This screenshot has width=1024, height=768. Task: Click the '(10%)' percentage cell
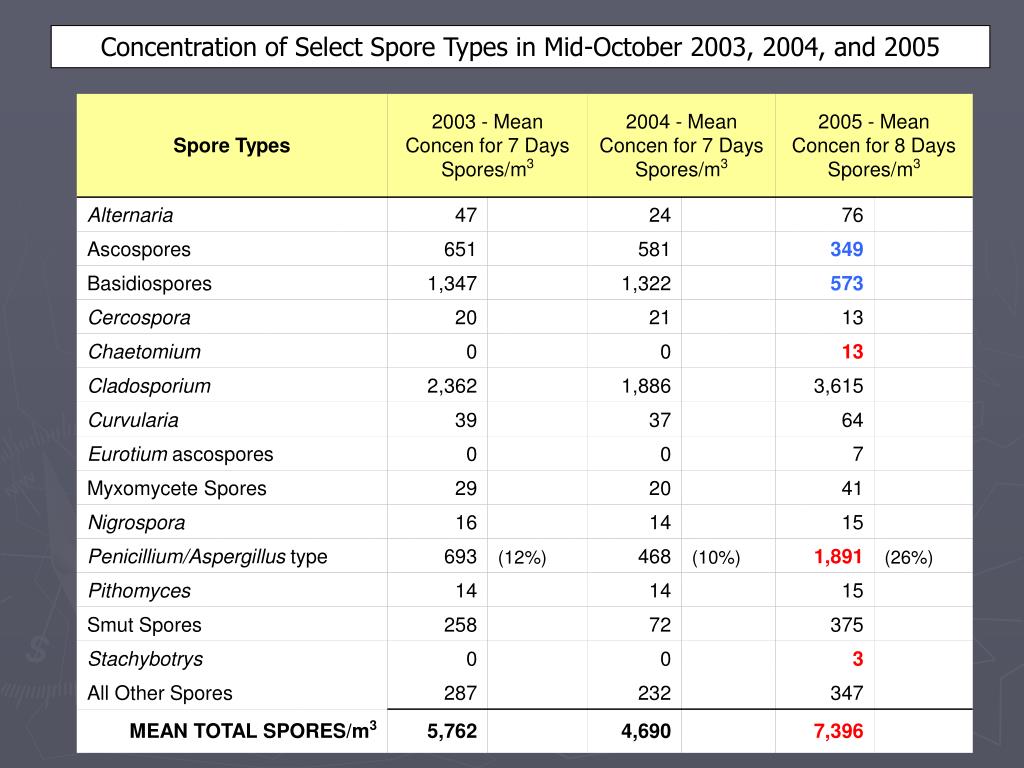point(716,558)
